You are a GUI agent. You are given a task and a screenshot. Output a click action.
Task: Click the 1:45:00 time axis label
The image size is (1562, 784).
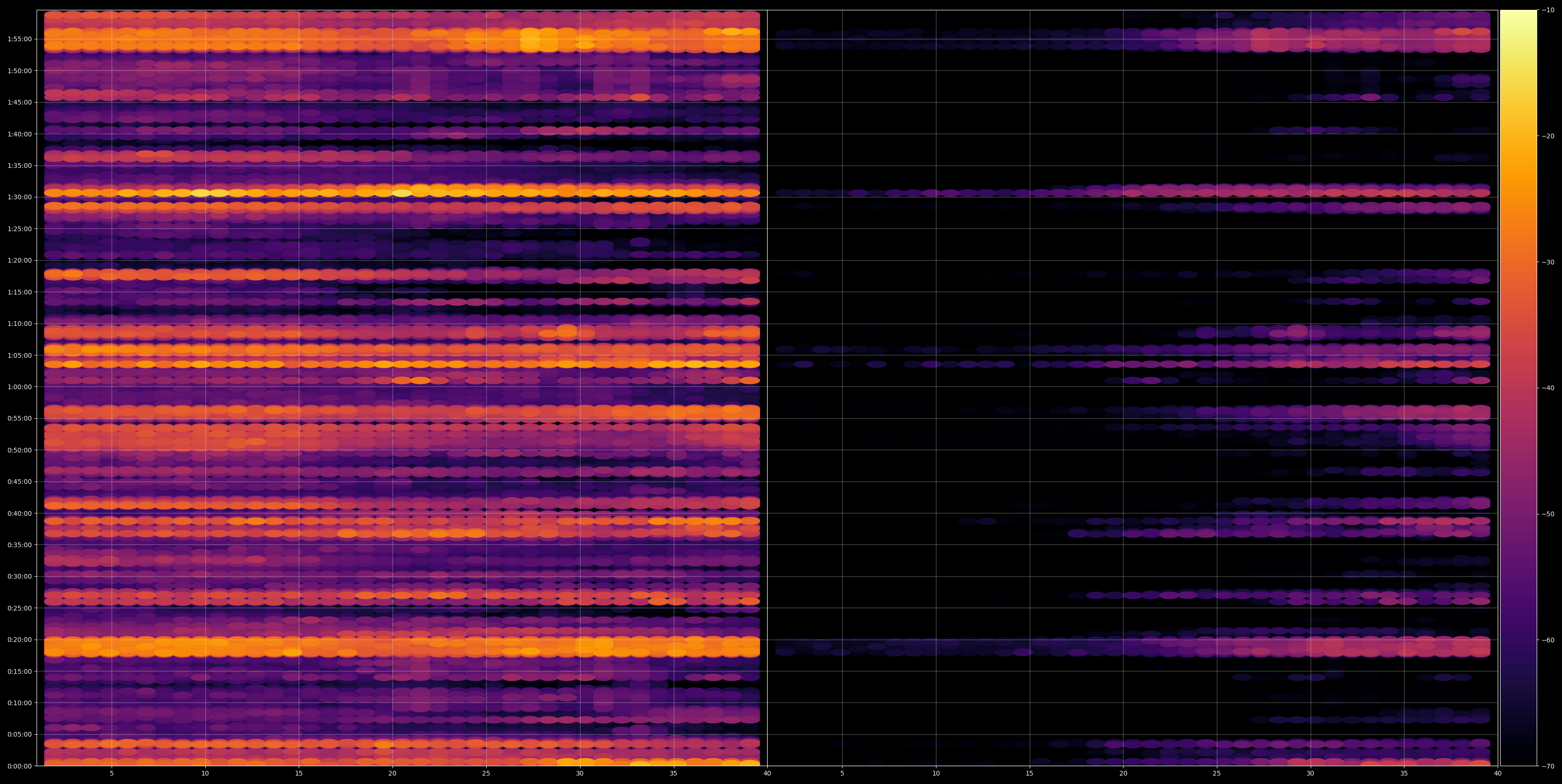[19, 103]
